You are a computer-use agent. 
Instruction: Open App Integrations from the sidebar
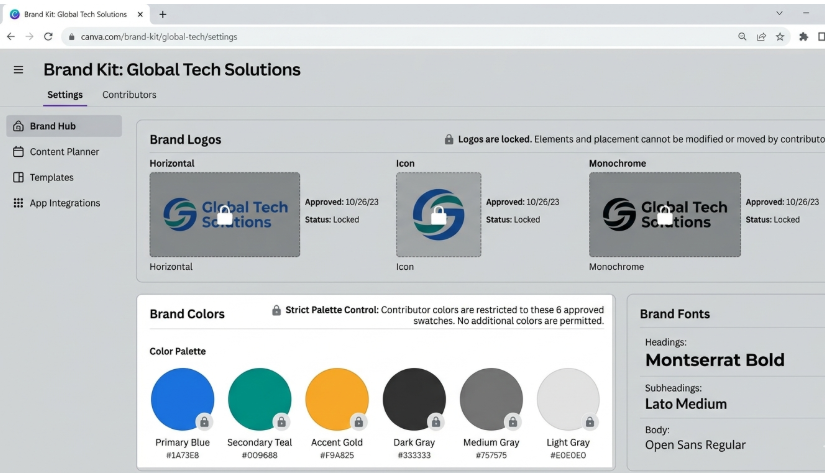[x=64, y=203]
